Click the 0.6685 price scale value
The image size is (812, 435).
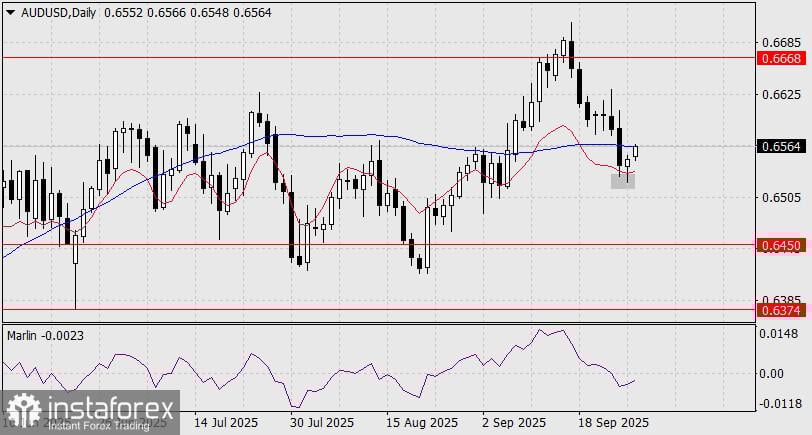[x=778, y=42]
